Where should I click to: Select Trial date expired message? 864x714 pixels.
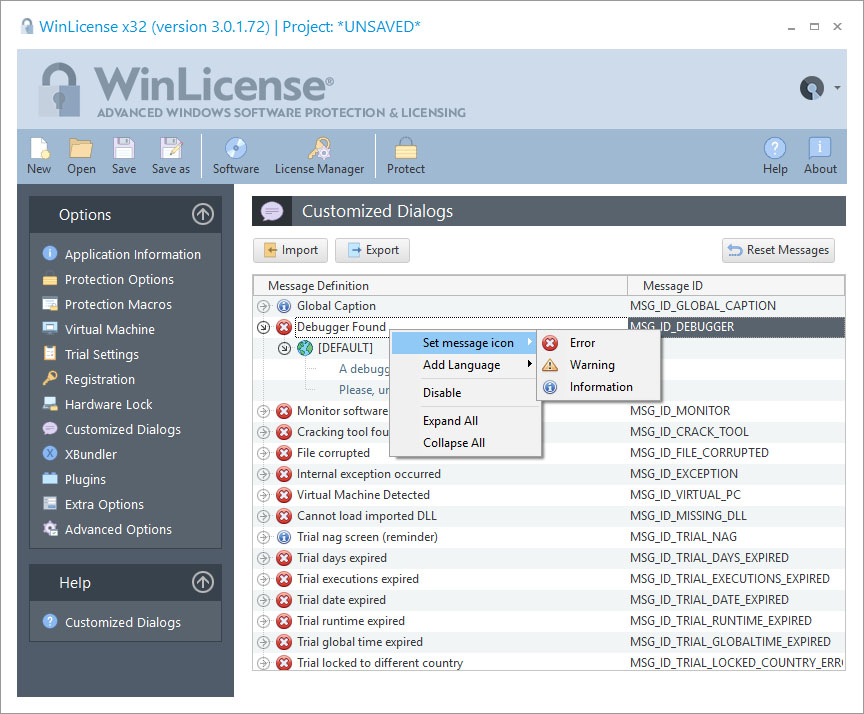coord(341,600)
